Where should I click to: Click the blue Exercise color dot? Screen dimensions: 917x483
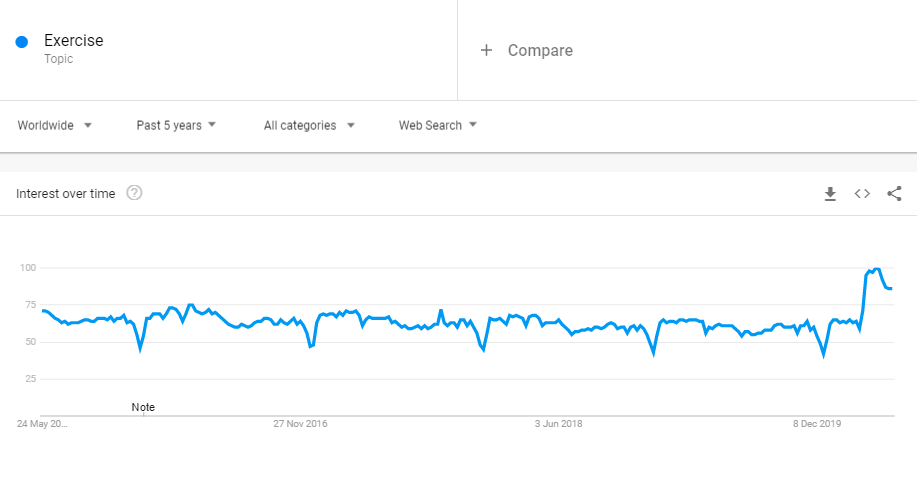[22, 42]
